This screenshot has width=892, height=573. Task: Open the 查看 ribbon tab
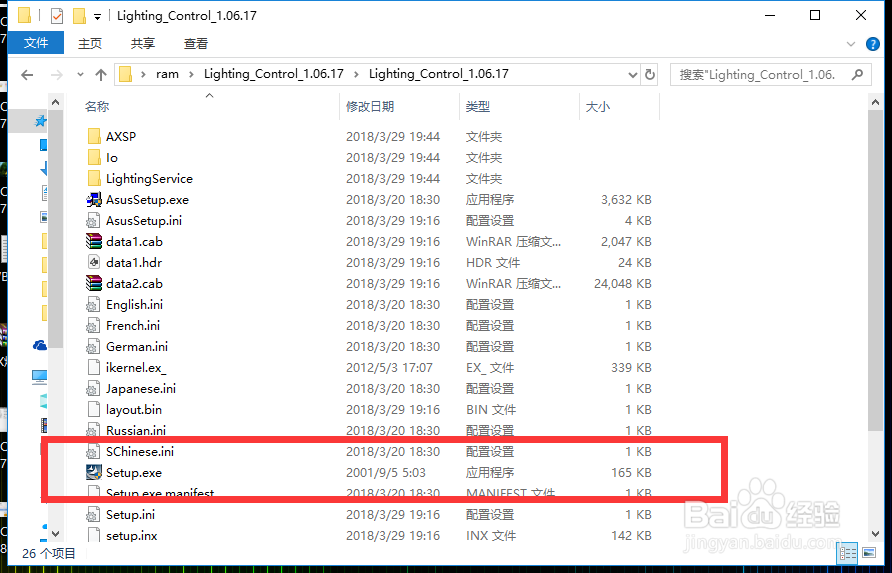click(196, 43)
